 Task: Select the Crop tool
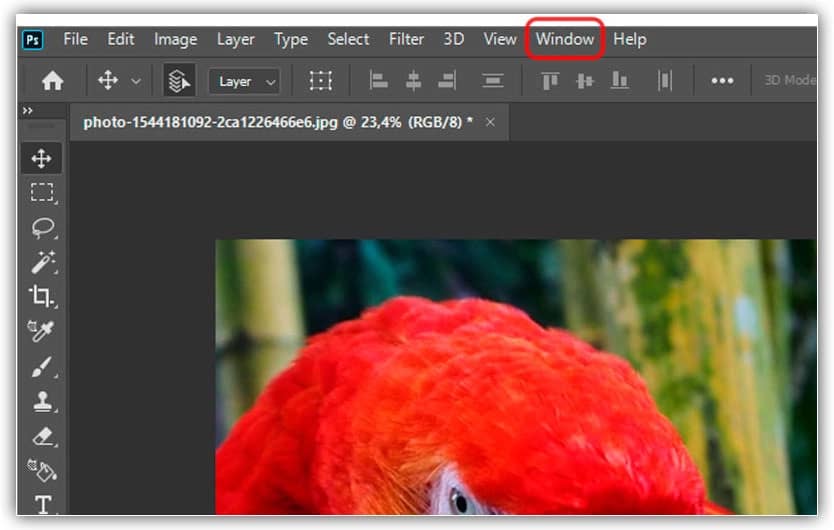tap(41, 296)
